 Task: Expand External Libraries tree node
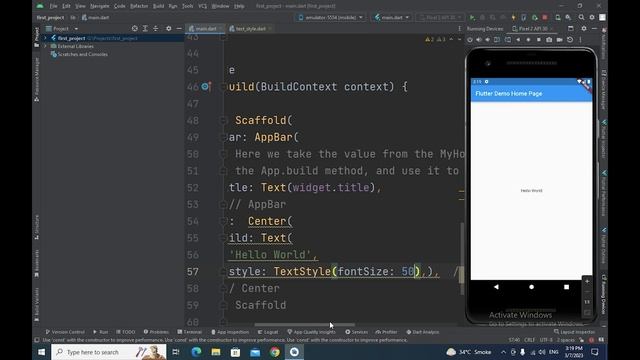[x=45, y=46]
